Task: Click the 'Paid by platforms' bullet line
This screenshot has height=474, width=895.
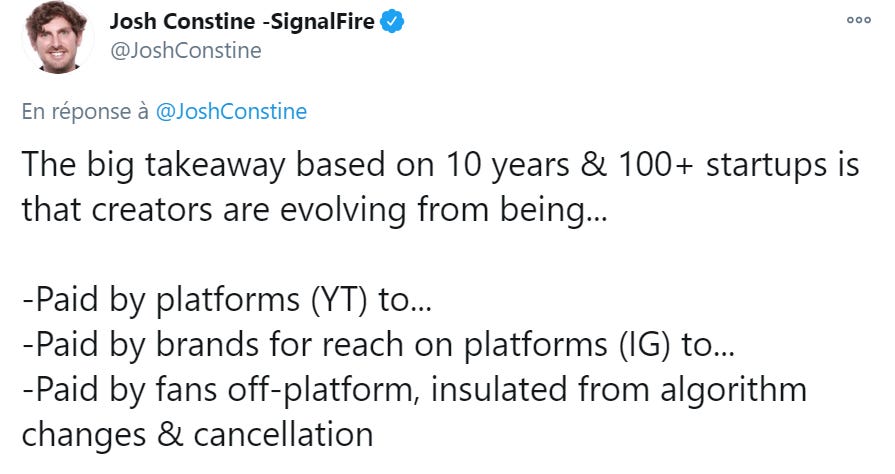Action: pos(227,299)
